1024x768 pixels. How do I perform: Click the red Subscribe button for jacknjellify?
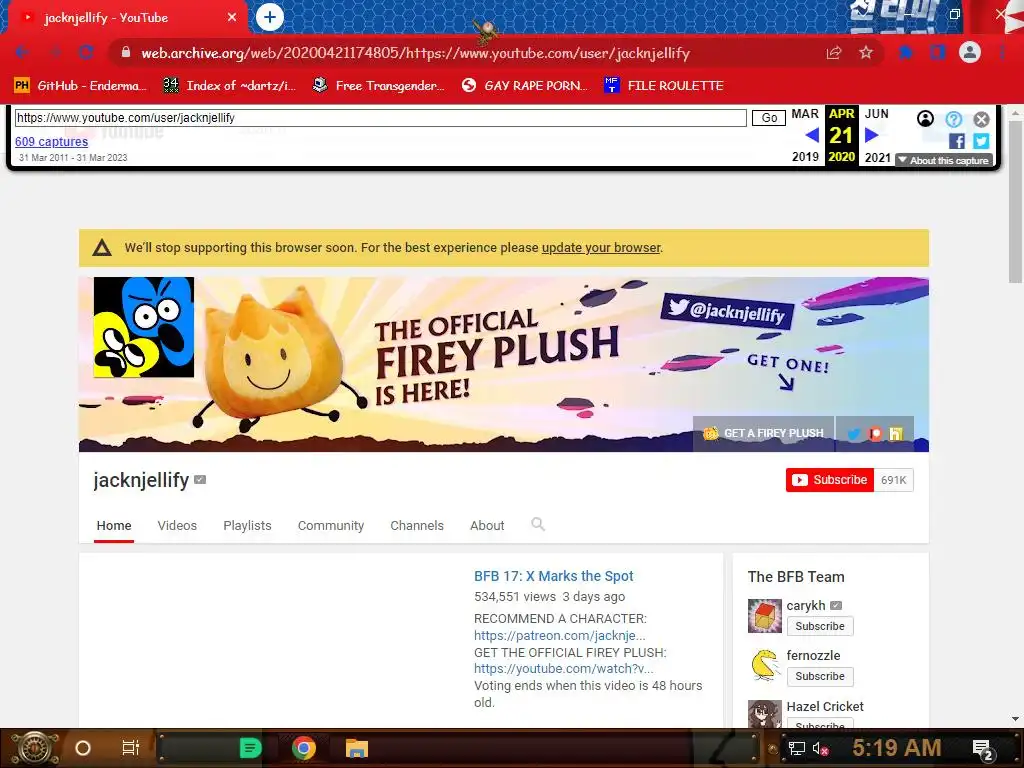coord(829,480)
